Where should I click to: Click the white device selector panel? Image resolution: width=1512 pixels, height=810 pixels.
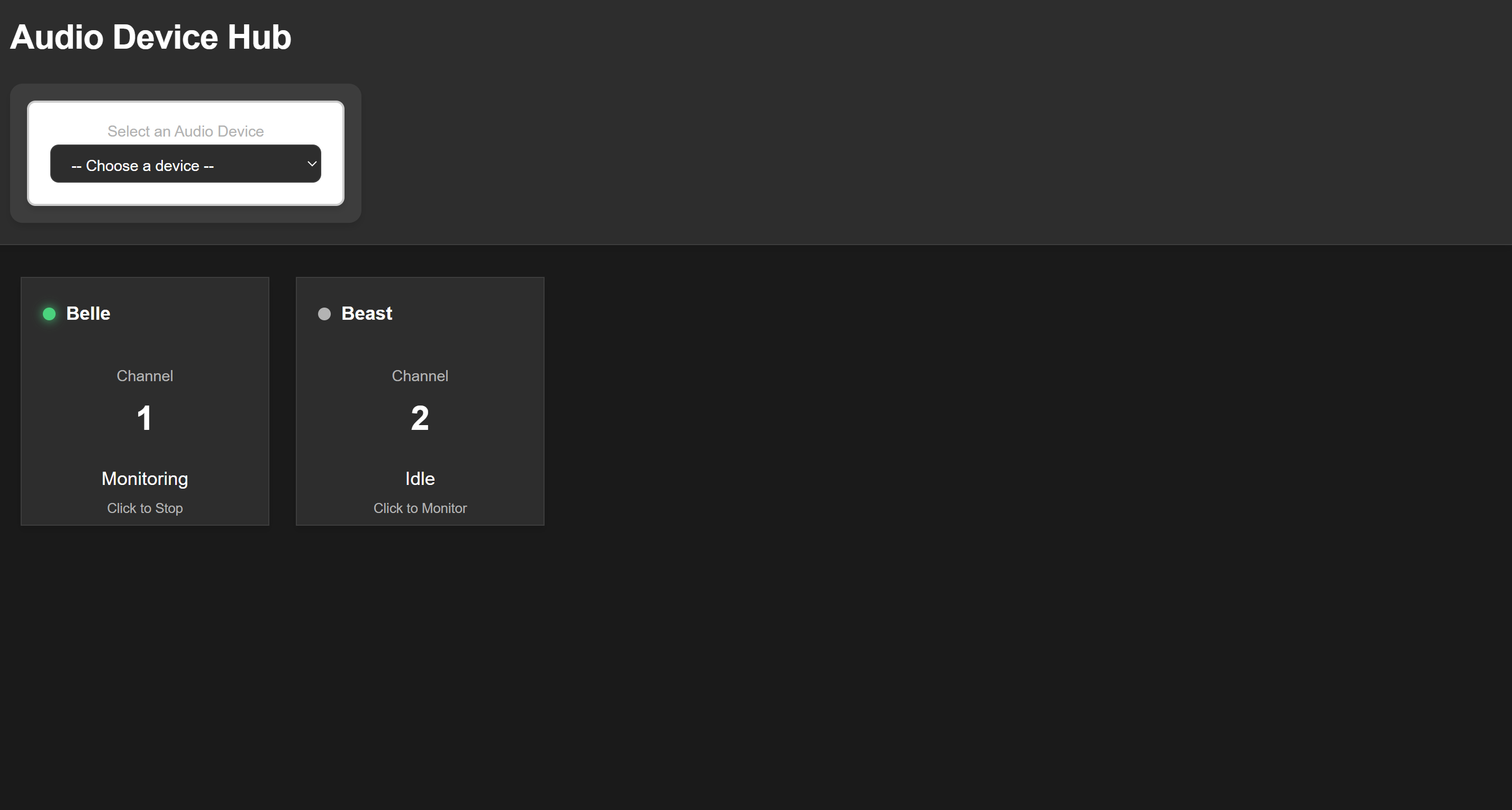185,193
